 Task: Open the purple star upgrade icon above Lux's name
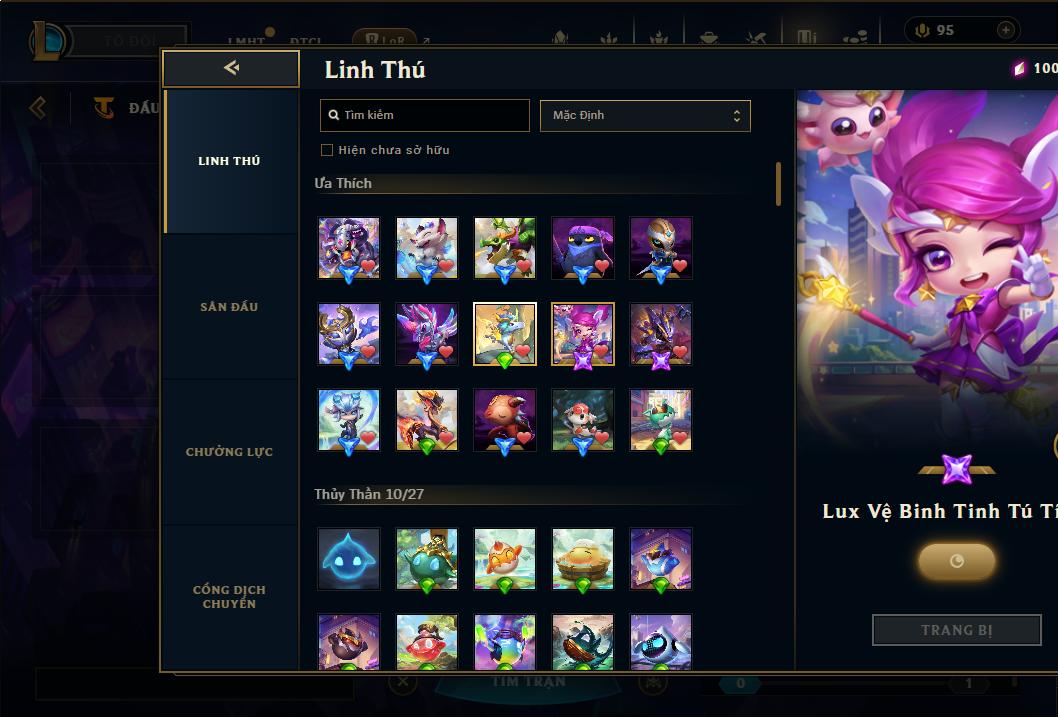[x=957, y=469]
